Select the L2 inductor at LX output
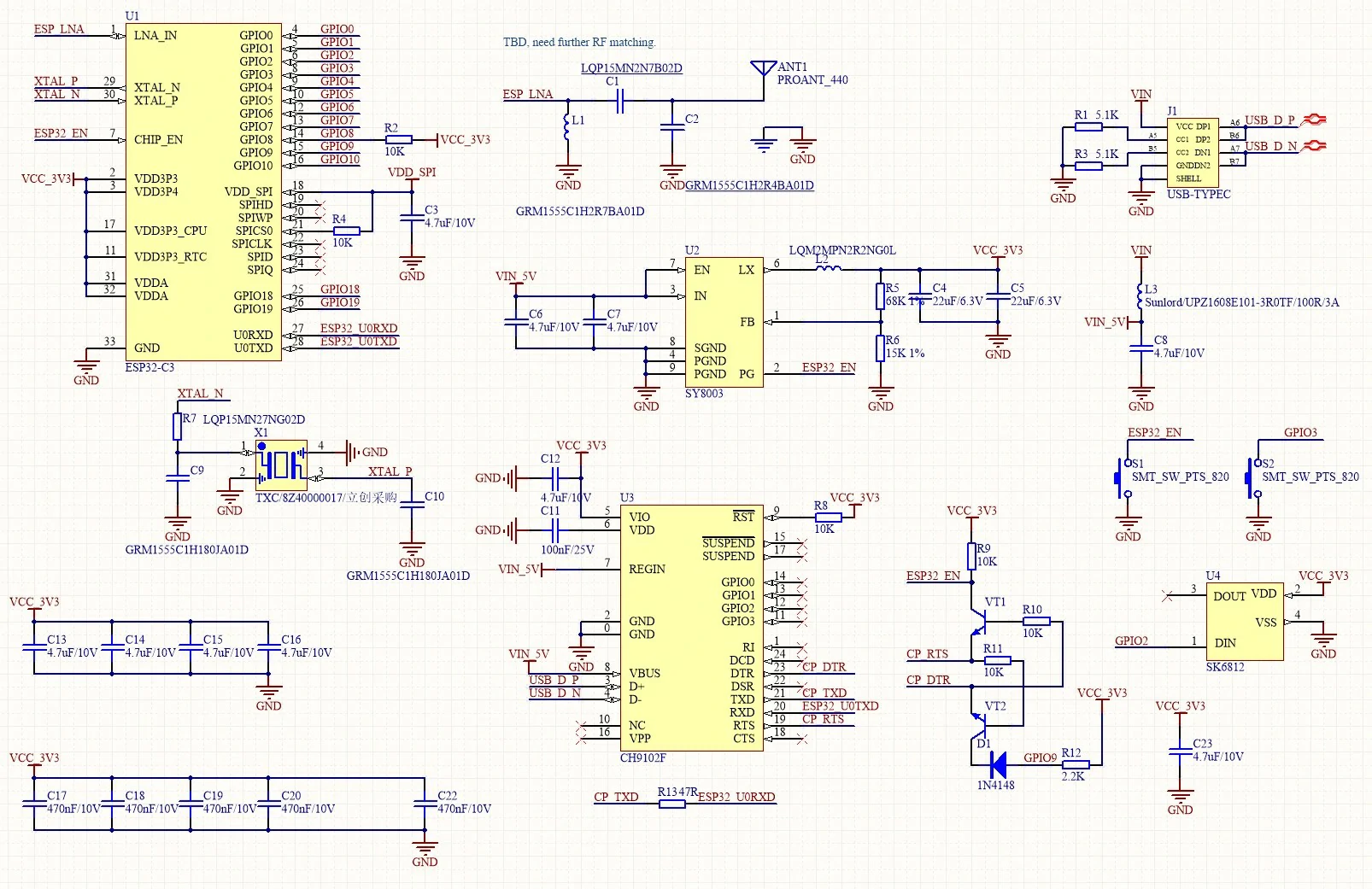1372x889 pixels. (828, 268)
